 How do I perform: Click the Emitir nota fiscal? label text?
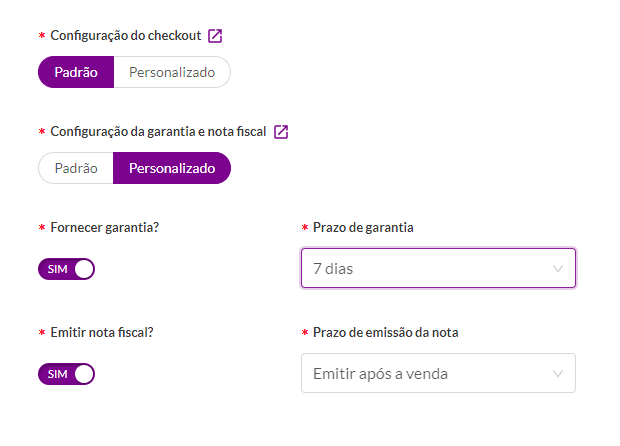tap(102, 333)
